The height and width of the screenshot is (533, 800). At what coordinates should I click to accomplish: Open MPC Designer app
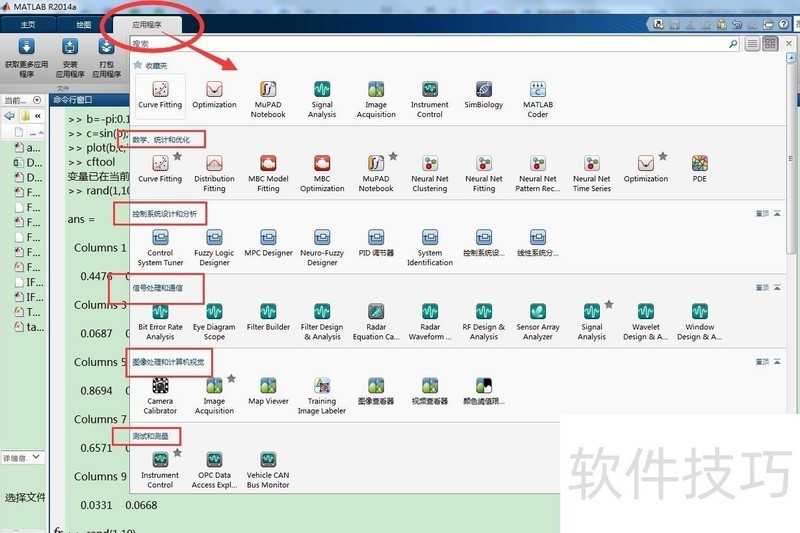(268, 243)
